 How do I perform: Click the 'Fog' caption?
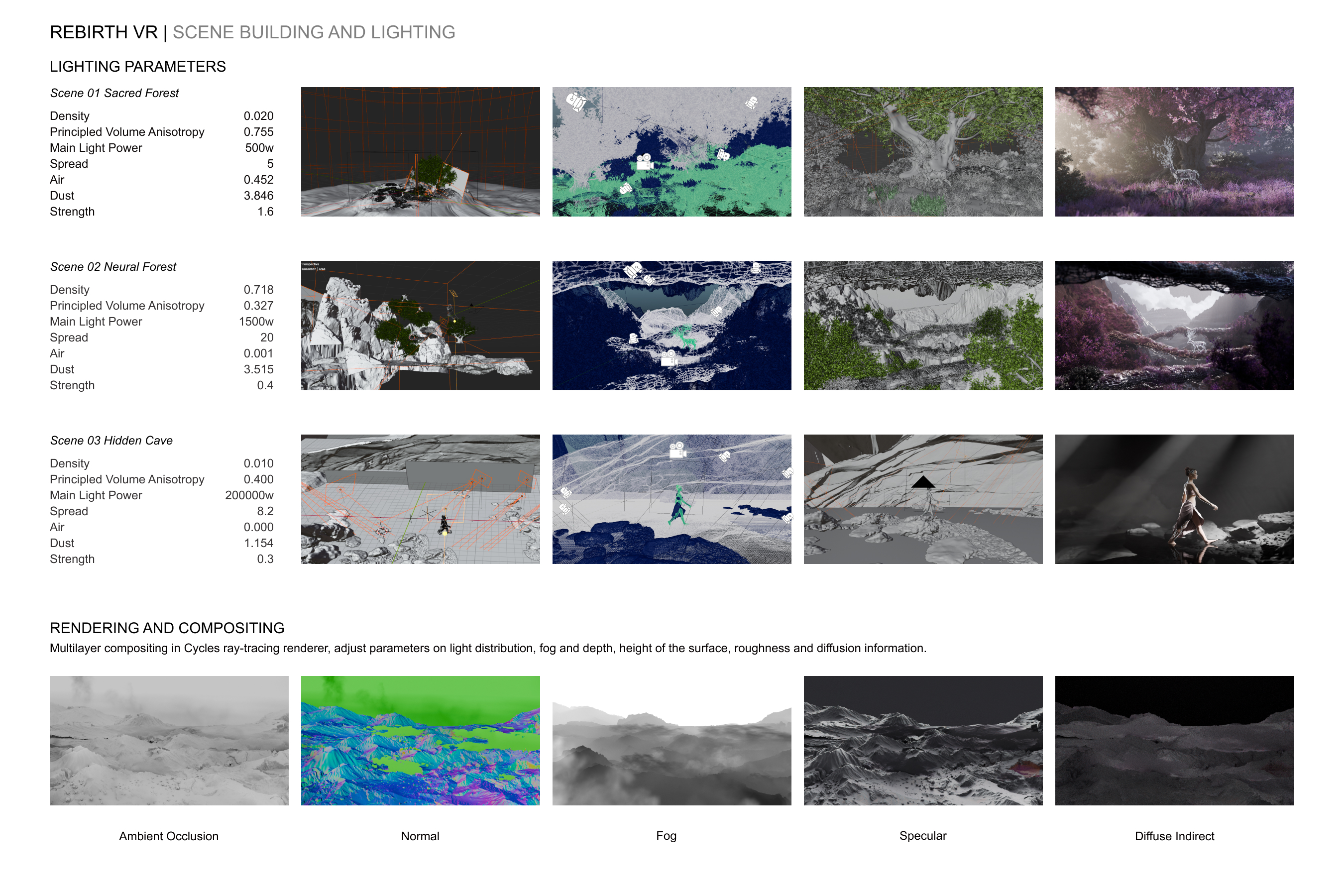(667, 836)
